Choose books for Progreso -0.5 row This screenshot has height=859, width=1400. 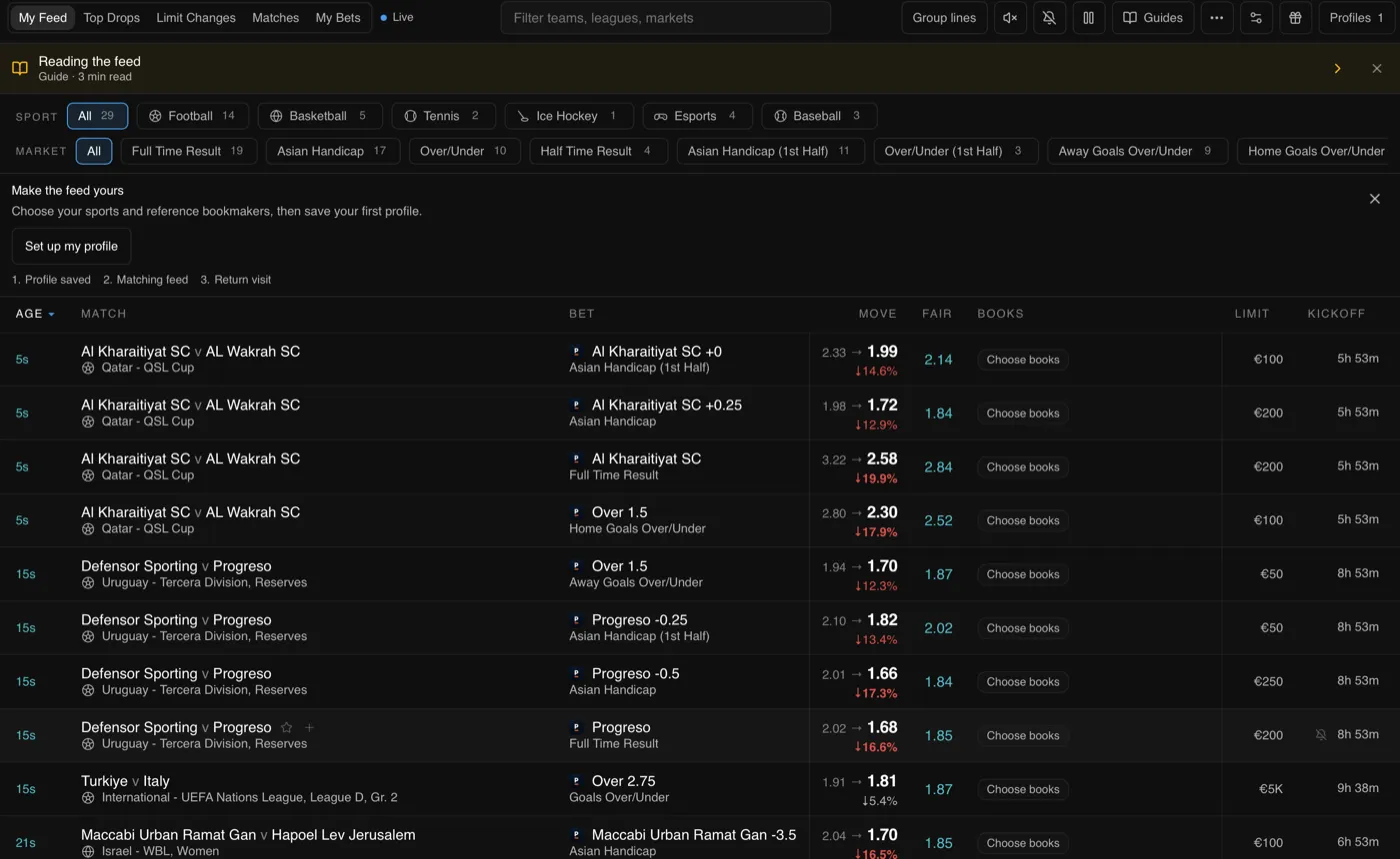point(1022,682)
